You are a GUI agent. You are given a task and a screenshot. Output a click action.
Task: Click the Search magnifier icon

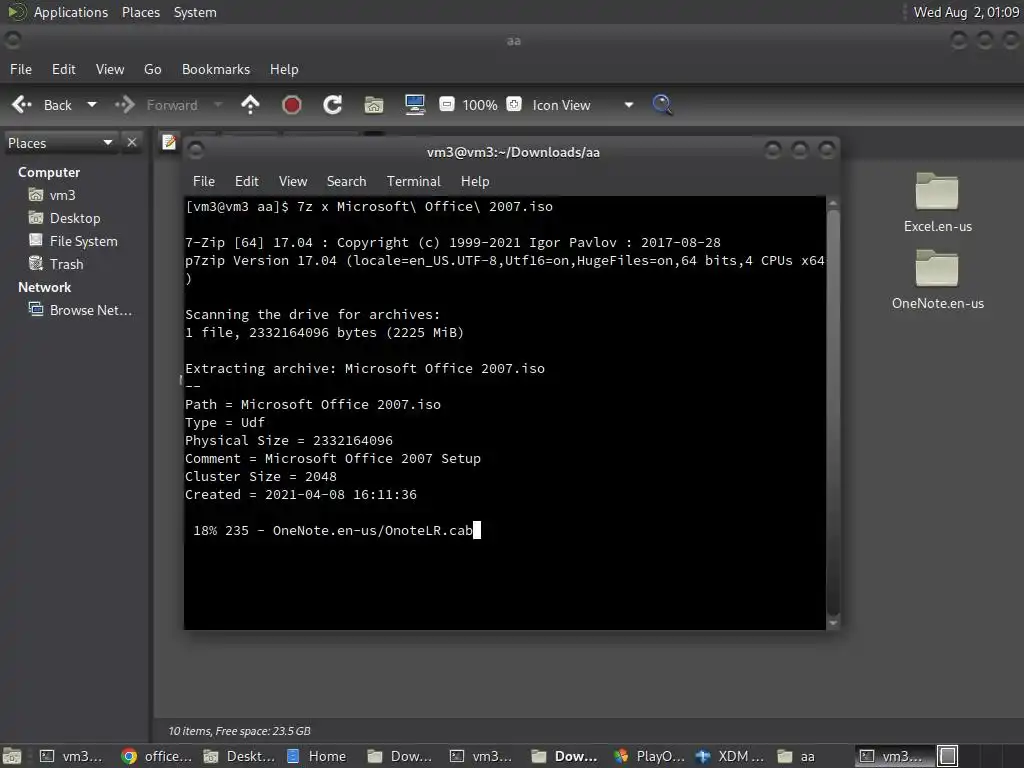[662, 105]
